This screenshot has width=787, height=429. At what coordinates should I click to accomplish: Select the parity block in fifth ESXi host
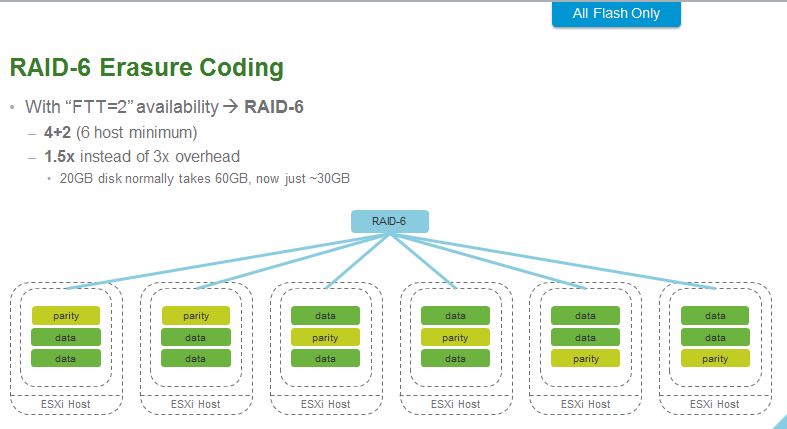coord(586,358)
